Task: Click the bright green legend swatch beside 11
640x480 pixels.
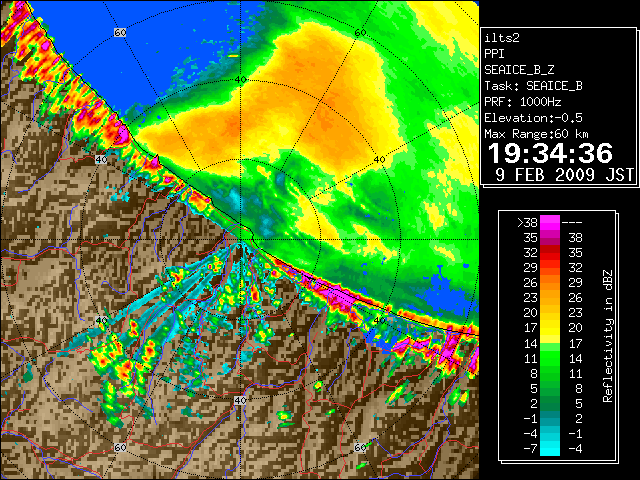Action: [x=550, y=358]
